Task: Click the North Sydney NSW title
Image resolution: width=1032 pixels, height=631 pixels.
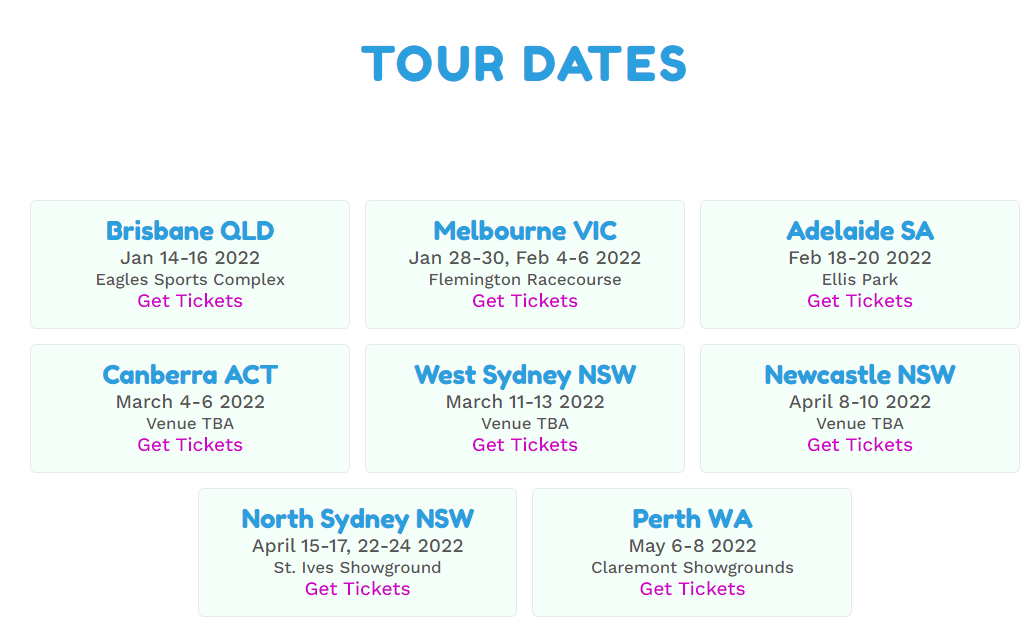Action: tap(357, 520)
